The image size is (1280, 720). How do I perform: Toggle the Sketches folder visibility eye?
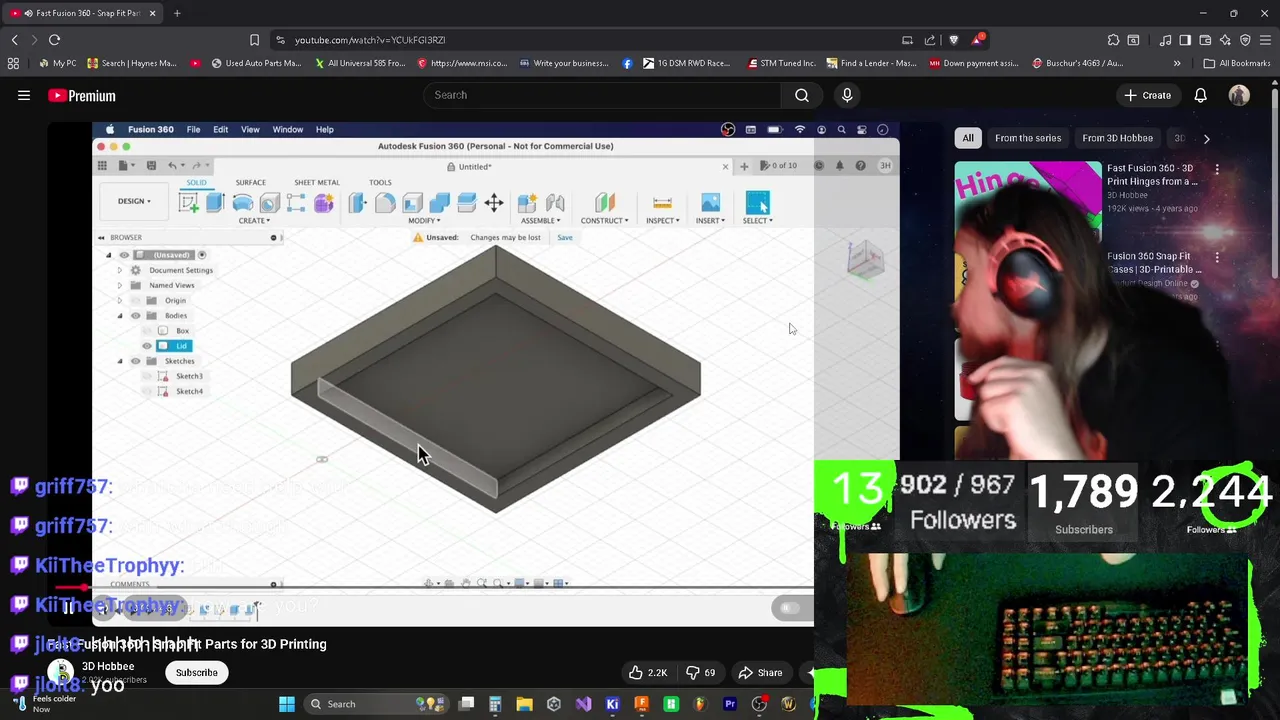(x=136, y=361)
